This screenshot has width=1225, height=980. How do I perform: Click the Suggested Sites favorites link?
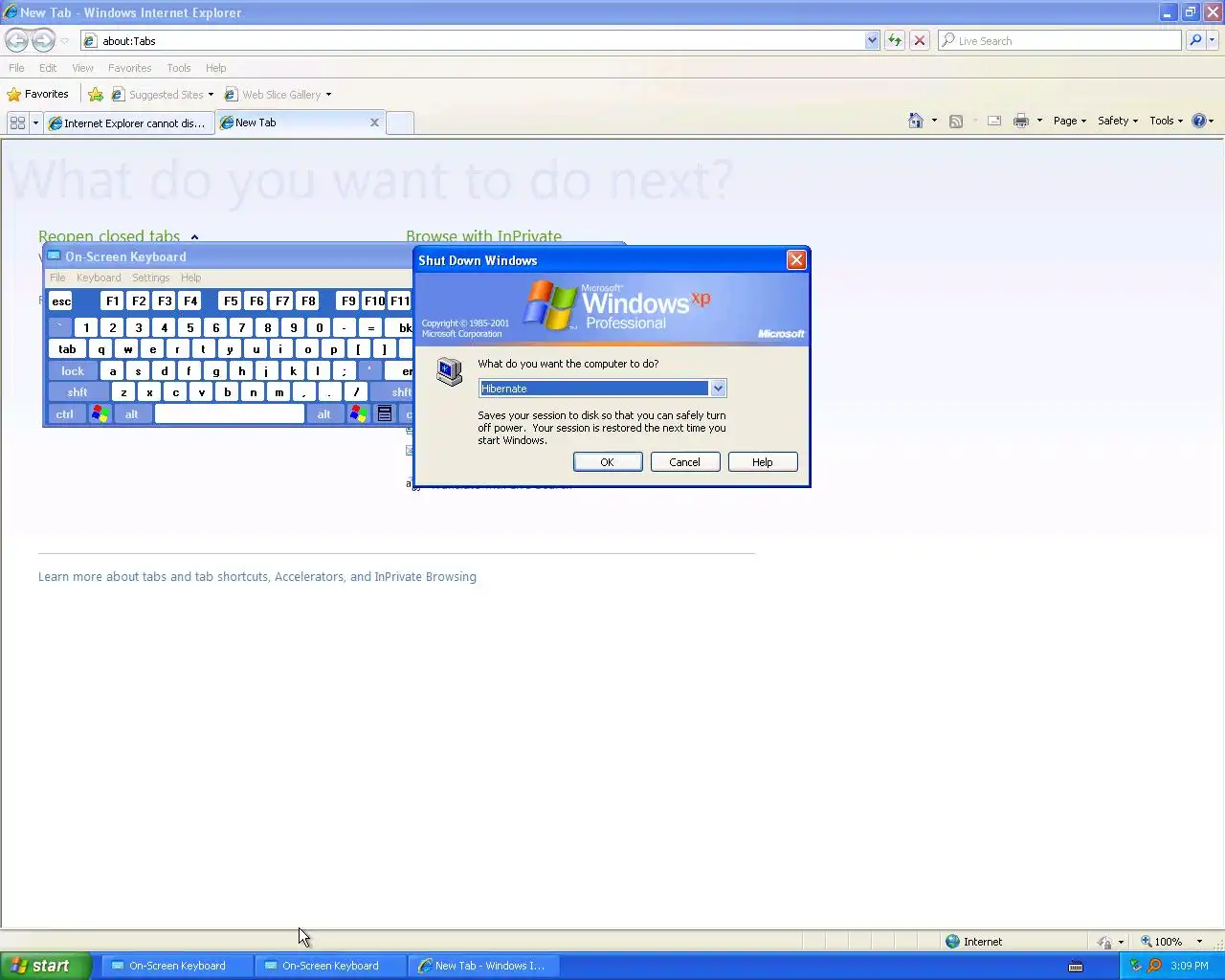click(163, 94)
